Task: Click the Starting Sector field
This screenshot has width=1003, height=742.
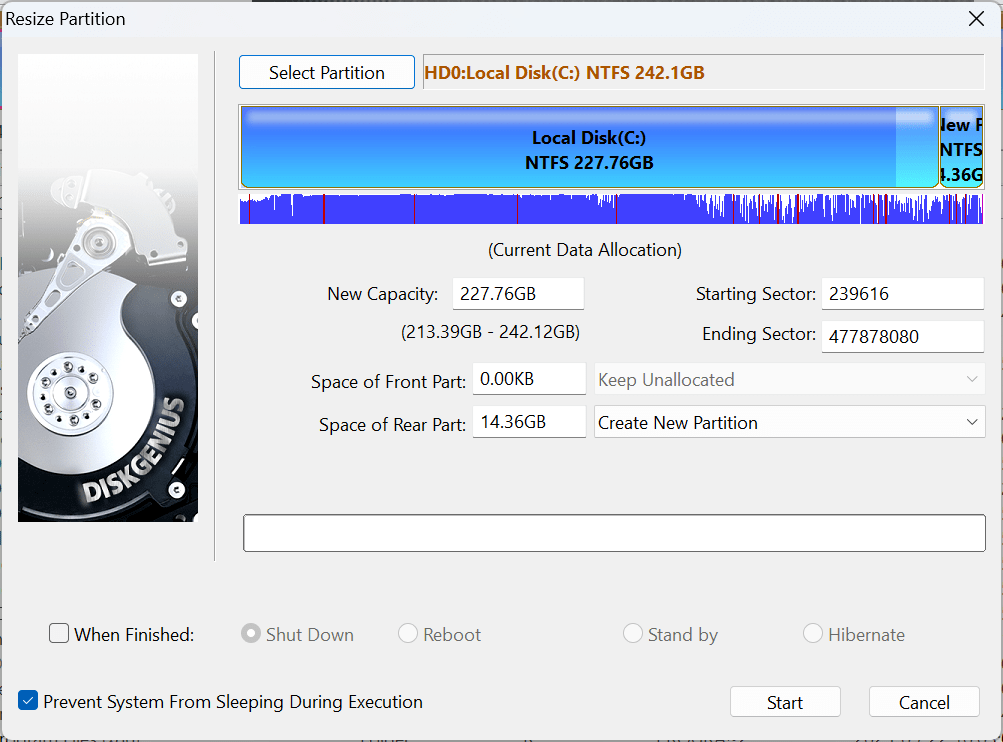Action: 902,294
